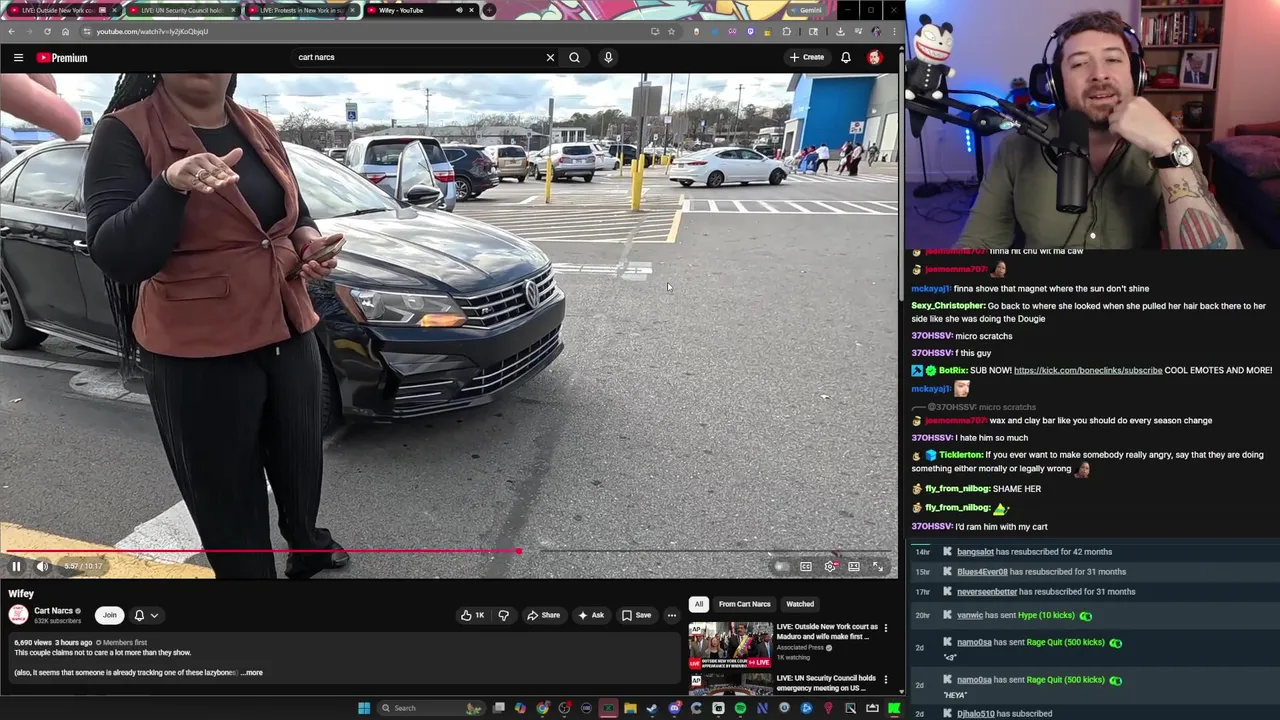The height and width of the screenshot is (720, 1280).
Task: Reload the current page
Action: 47,31
